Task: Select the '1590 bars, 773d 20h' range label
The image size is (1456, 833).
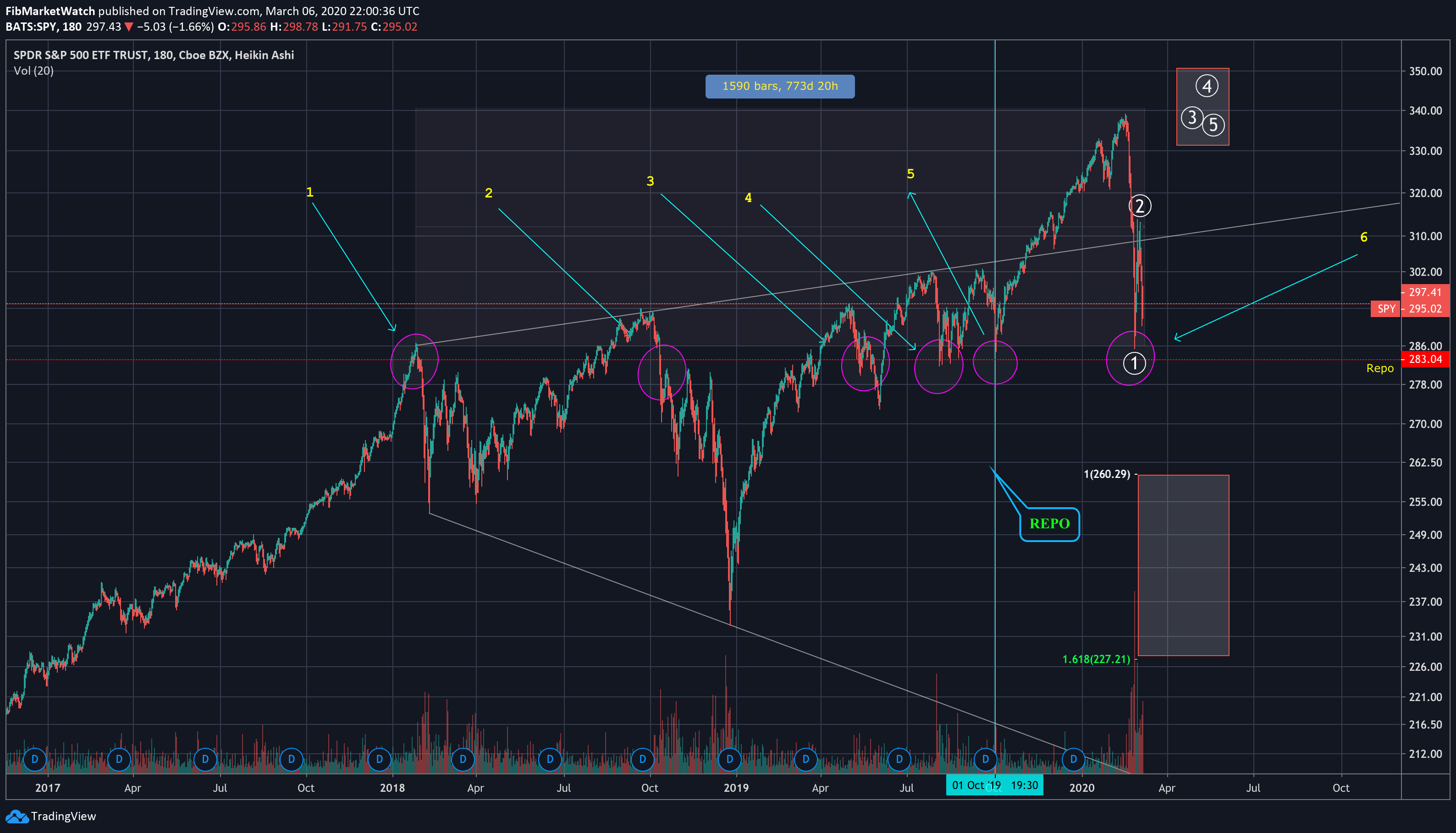Action: [x=780, y=87]
